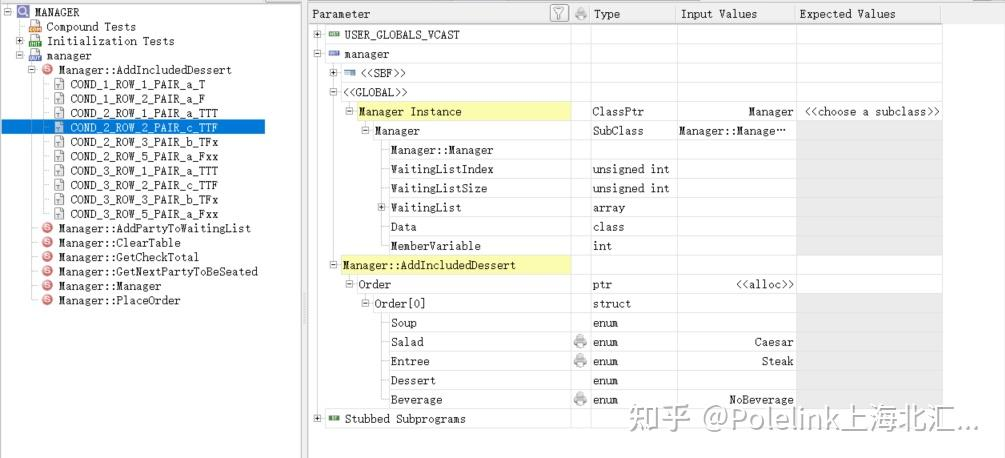Viewport: 1005px width, 458px height.
Task: Expand the WaitingList array row
Action: coord(381,208)
